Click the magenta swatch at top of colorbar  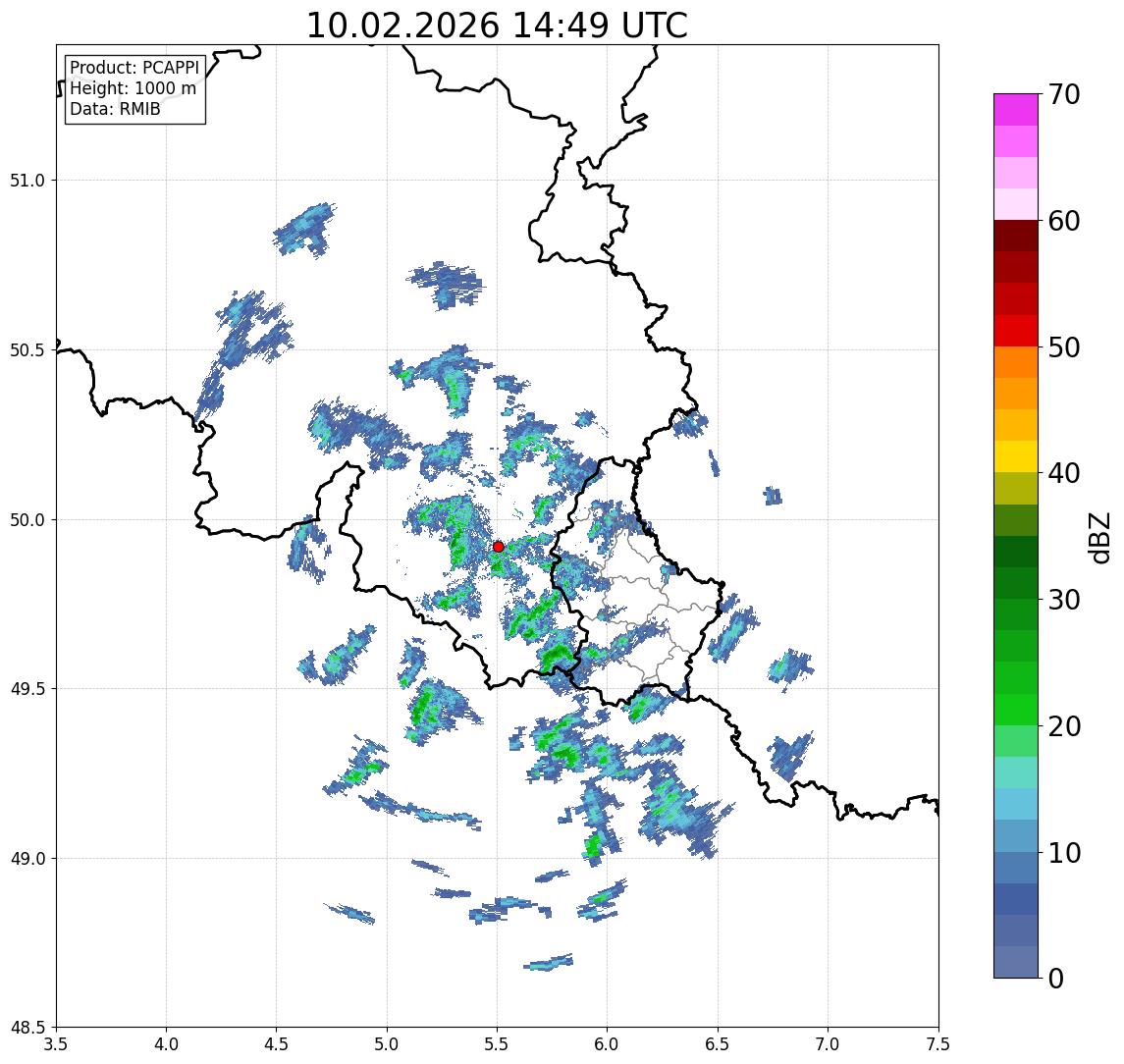tap(1016, 110)
